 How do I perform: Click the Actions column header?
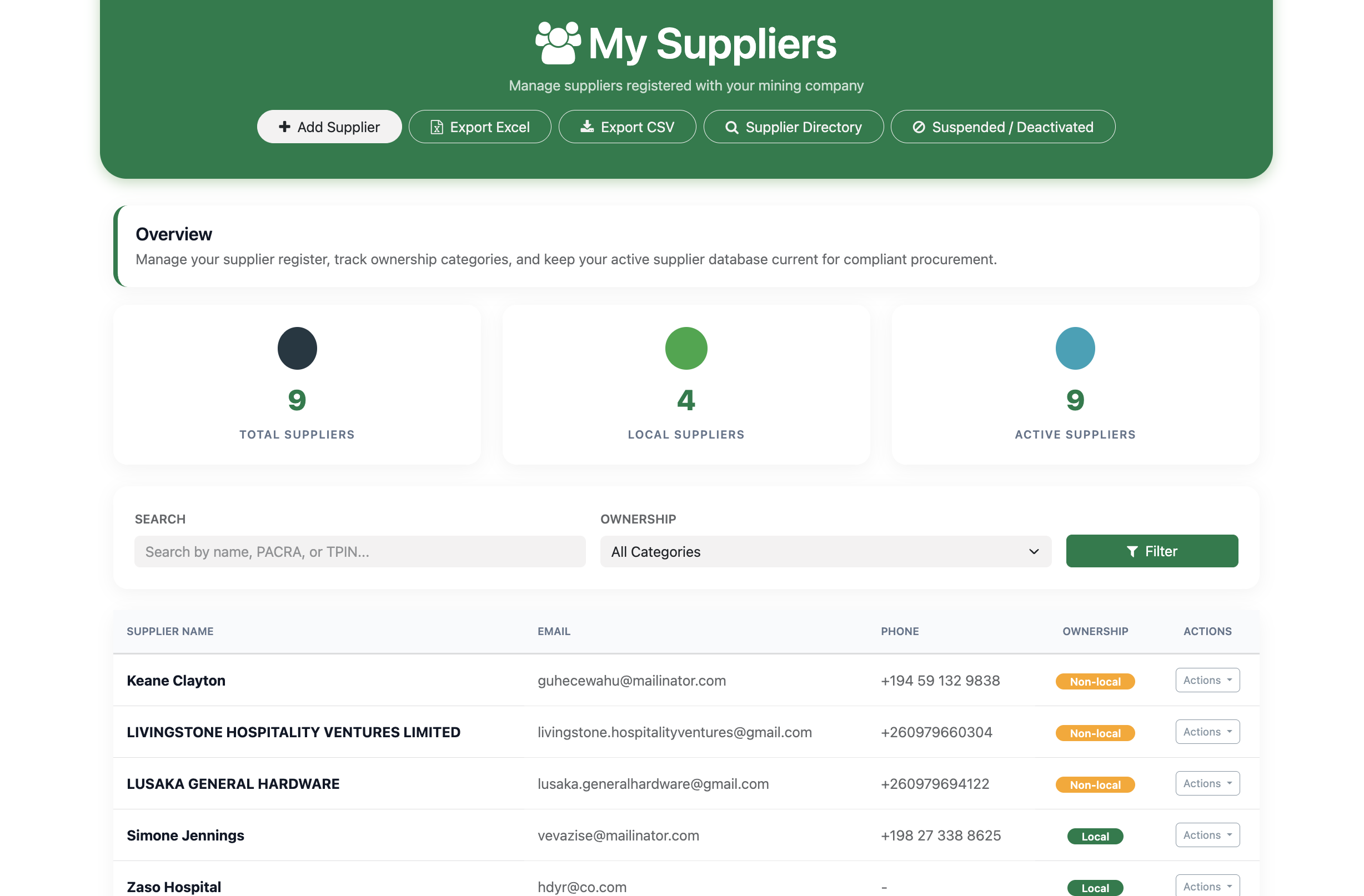[x=1207, y=631]
